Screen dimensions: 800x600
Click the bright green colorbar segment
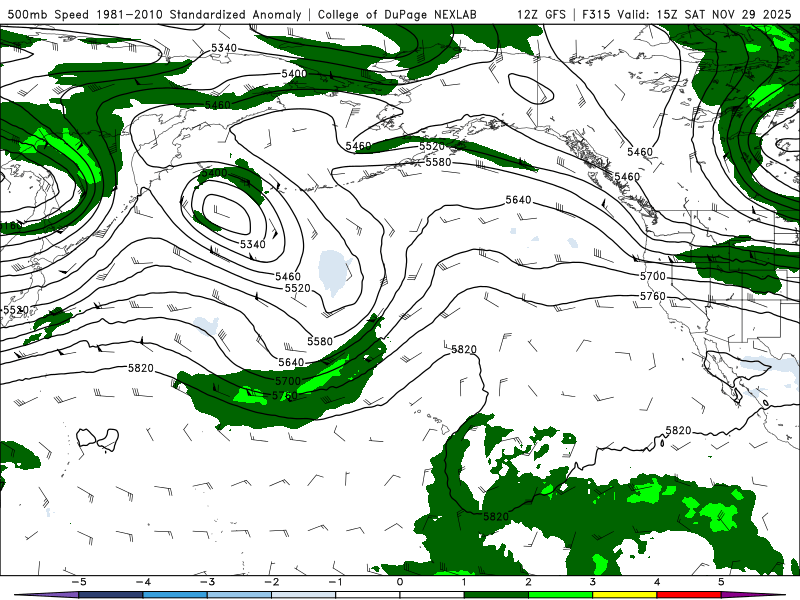coord(561,595)
